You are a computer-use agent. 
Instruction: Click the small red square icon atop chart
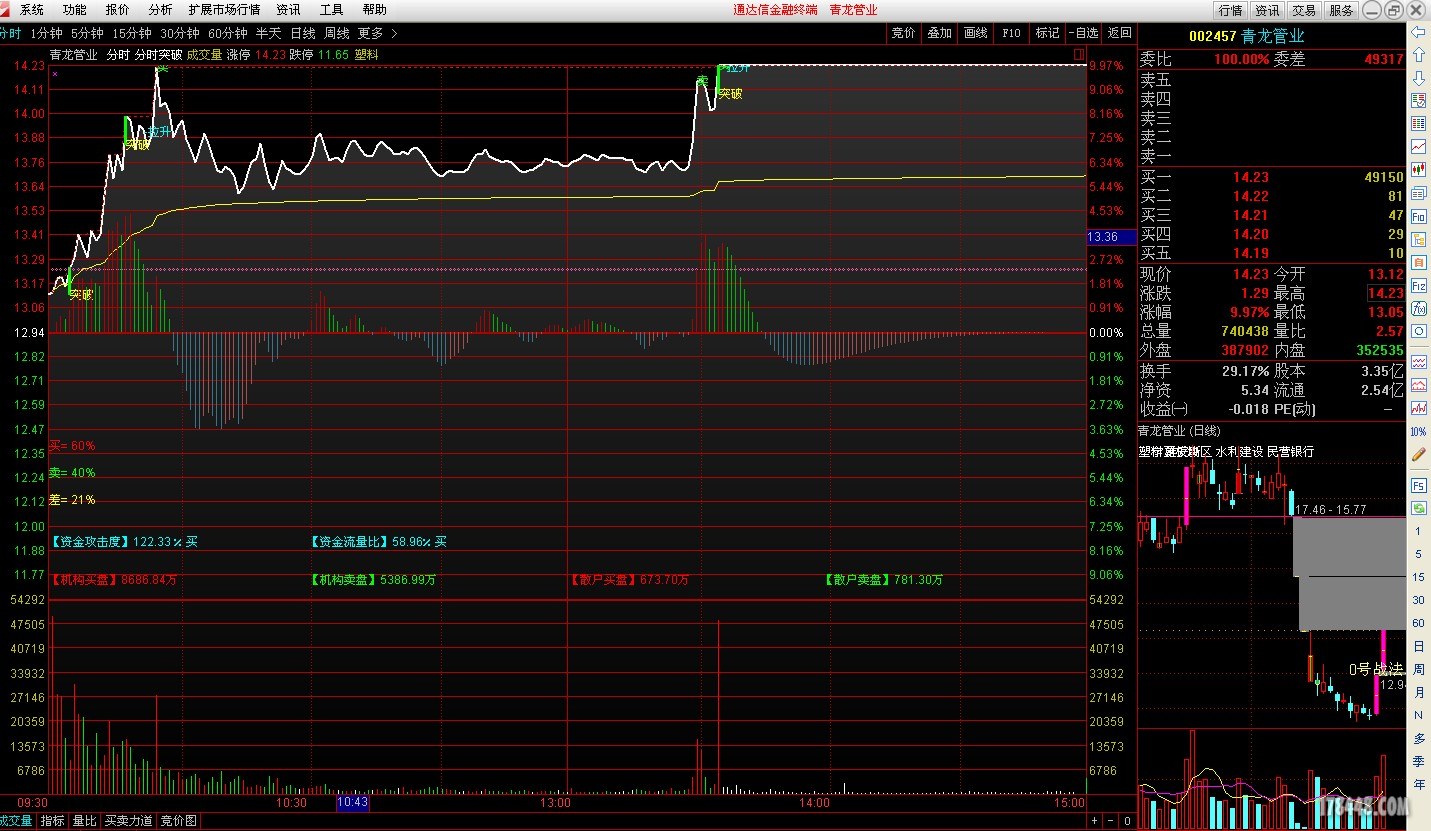1078,53
